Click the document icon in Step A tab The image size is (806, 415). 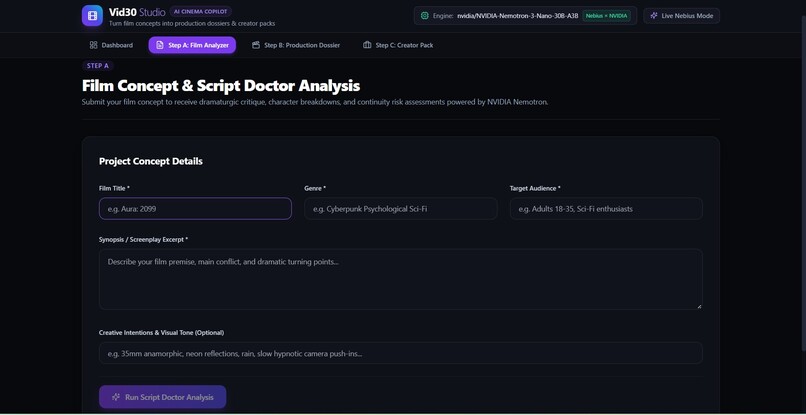pos(160,45)
